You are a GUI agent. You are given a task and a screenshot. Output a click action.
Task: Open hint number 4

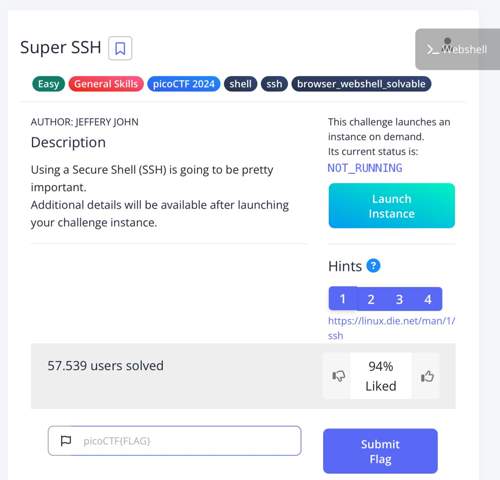tap(428, 299)
